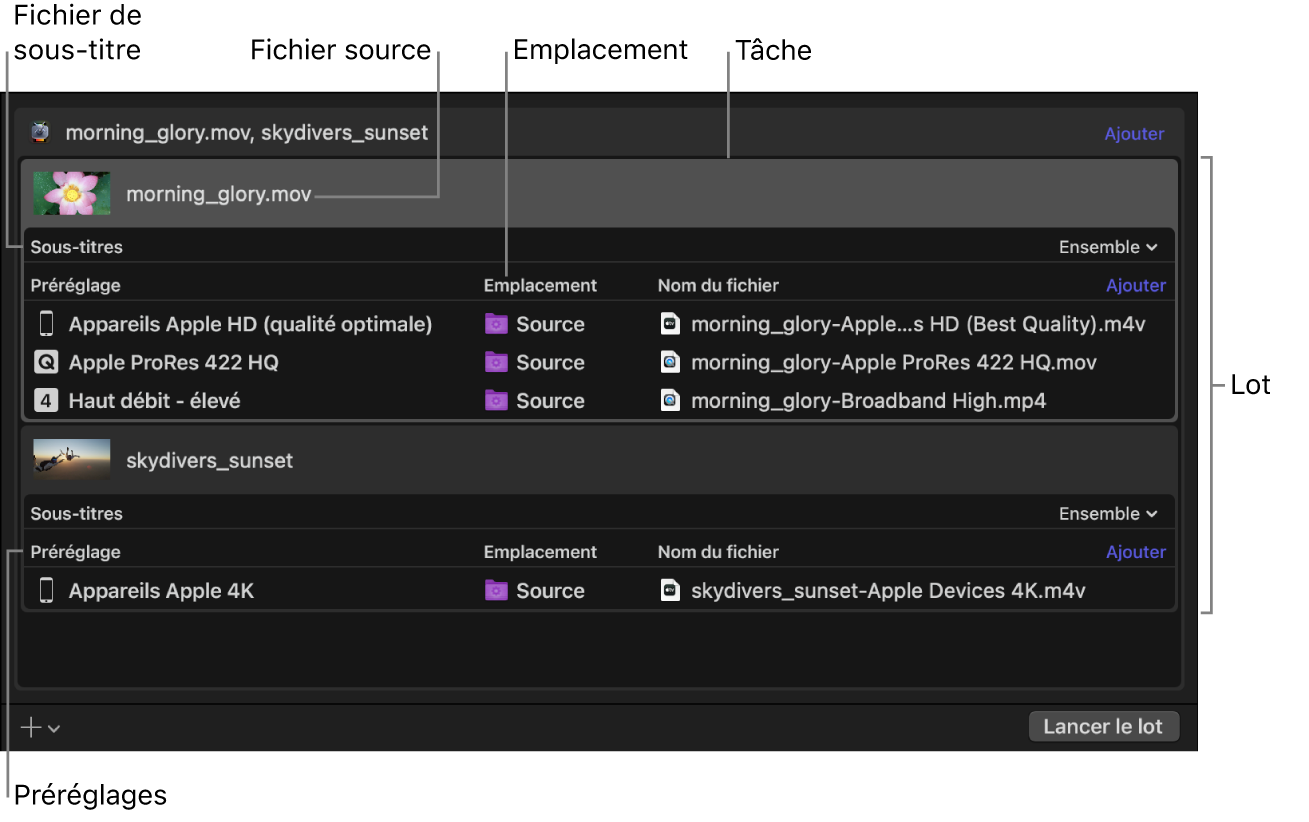This screenshot has height=822, width=1309.
Task: Click the Source folder icon for Apple ProRes row
Action: tap(496, 362)
